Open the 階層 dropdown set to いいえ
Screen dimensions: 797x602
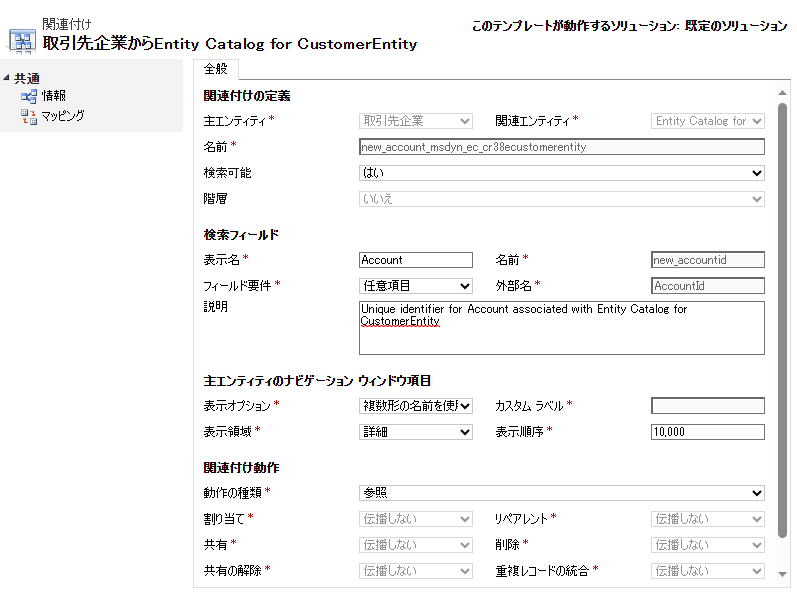click(x=562, y=199)
